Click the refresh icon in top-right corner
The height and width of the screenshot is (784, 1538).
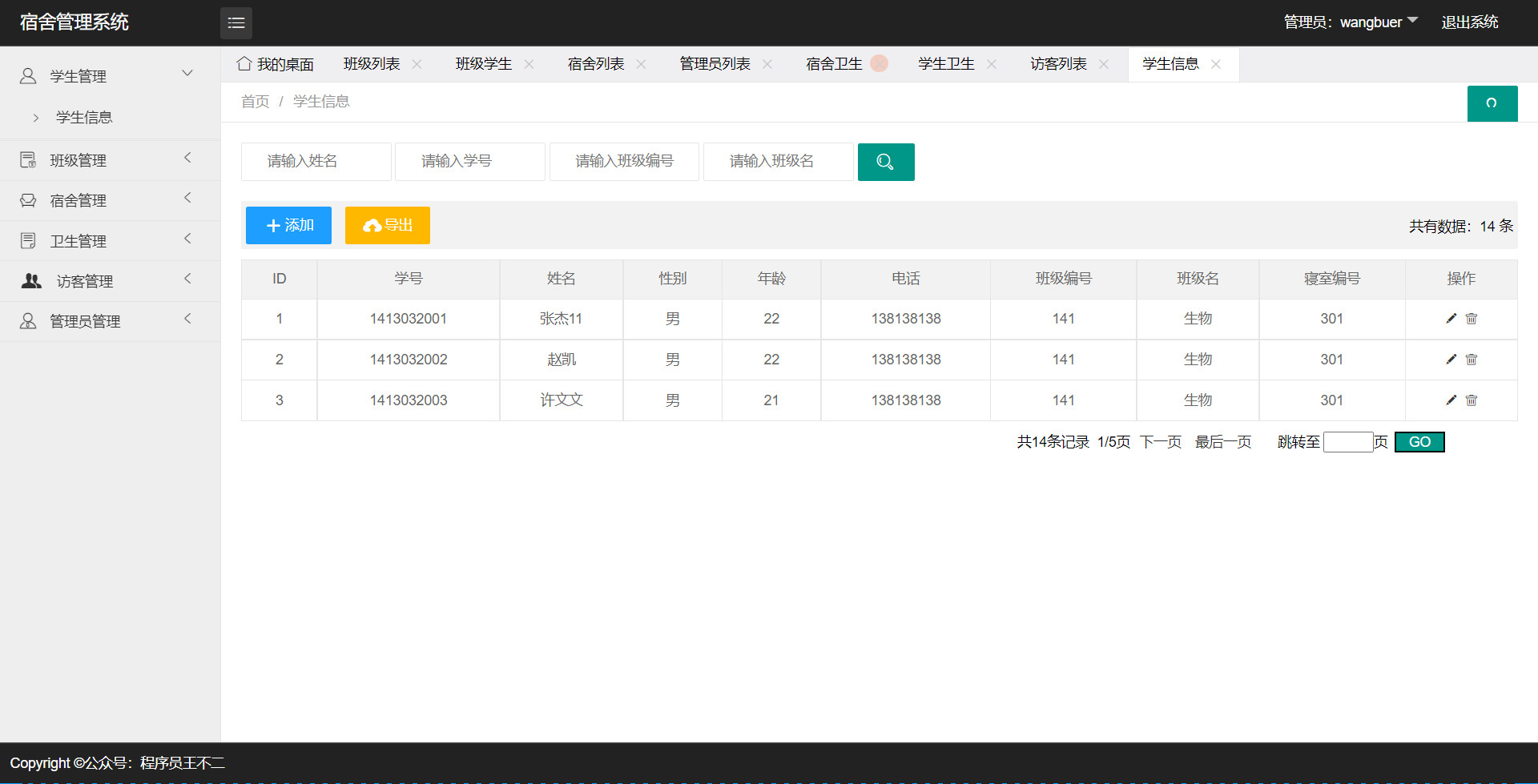(x=1492, y=103)
